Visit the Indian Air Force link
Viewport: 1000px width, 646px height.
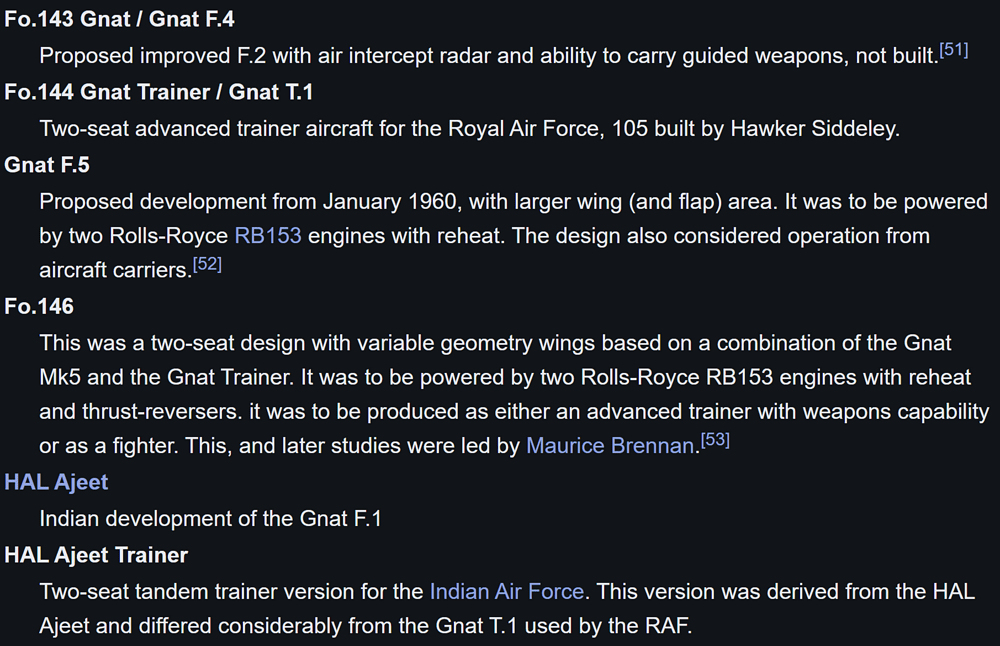506,591
